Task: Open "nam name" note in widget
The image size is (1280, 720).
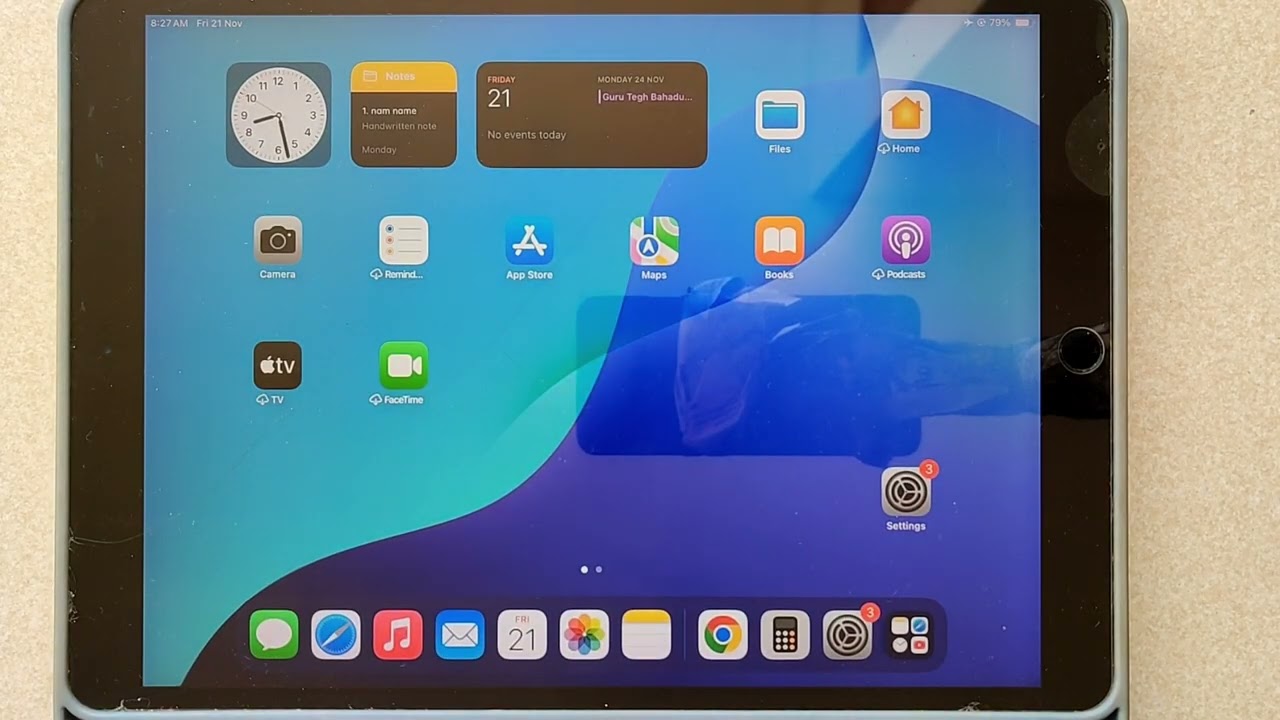Action: point(389,111)
